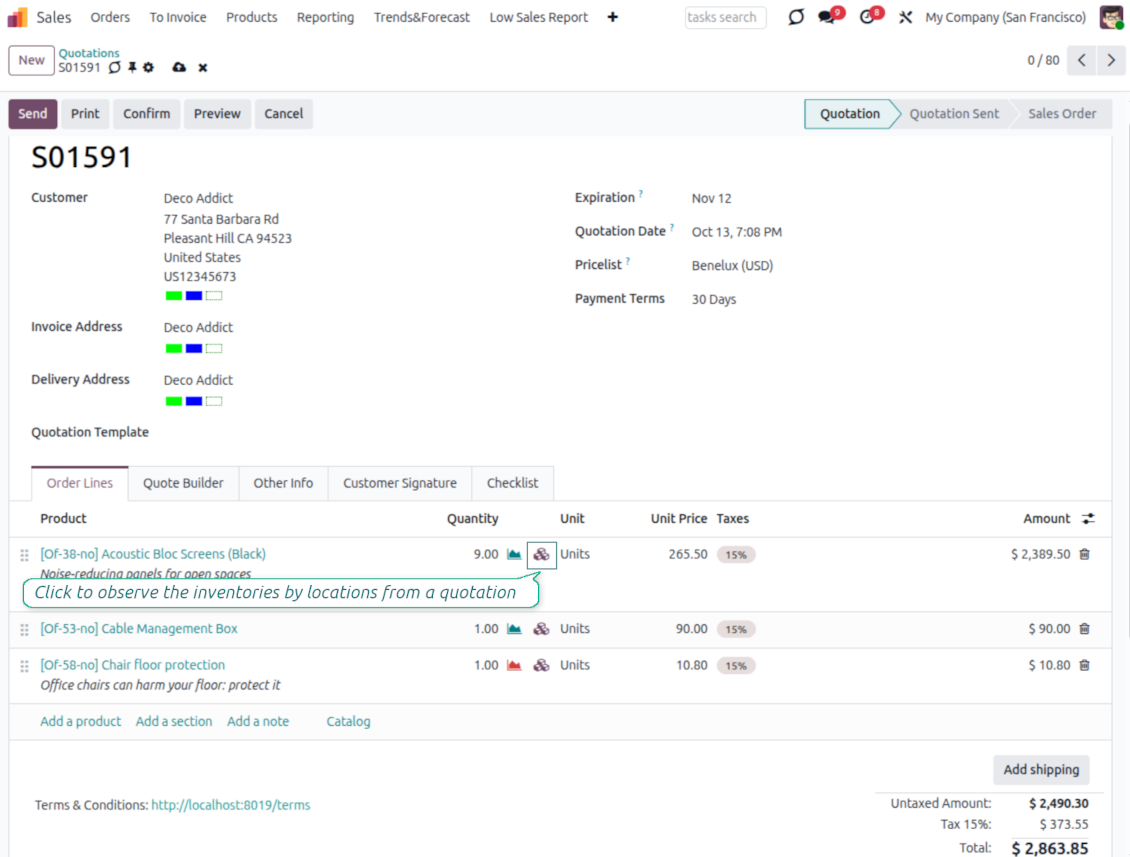Pin the quotation with the pin icon
This screenshot has height=857, width=1130.
point(130,67)
